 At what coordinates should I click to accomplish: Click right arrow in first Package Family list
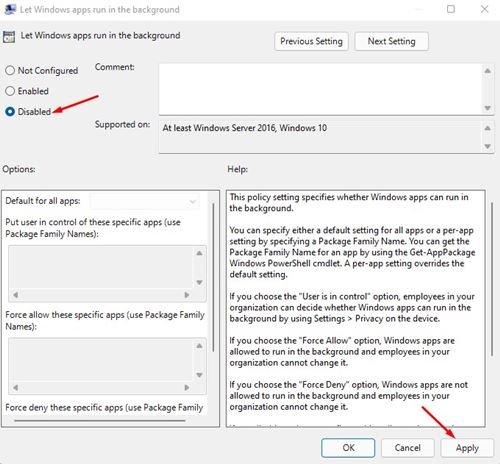[187, 295]
